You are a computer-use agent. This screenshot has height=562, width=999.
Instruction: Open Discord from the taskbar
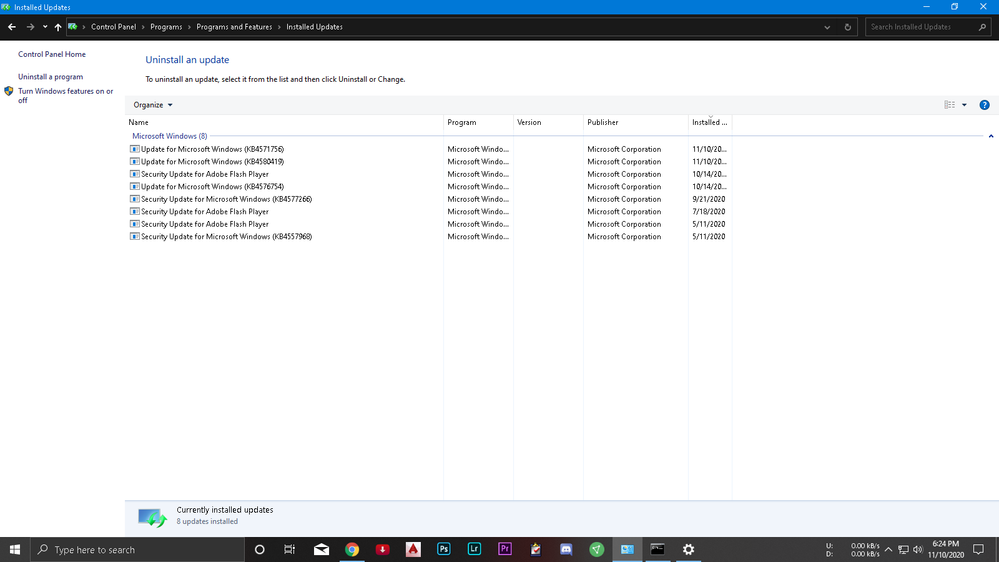coord(566,549)
